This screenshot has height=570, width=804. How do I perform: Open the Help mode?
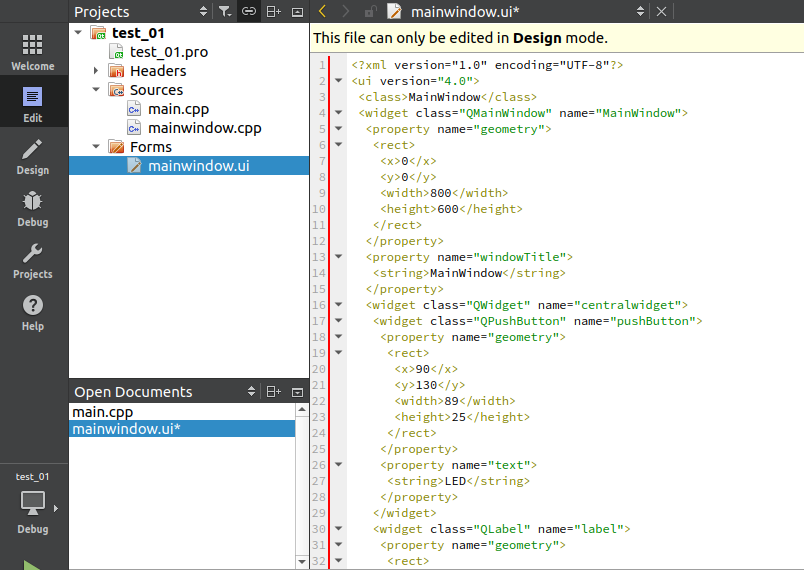click(33, 313)
